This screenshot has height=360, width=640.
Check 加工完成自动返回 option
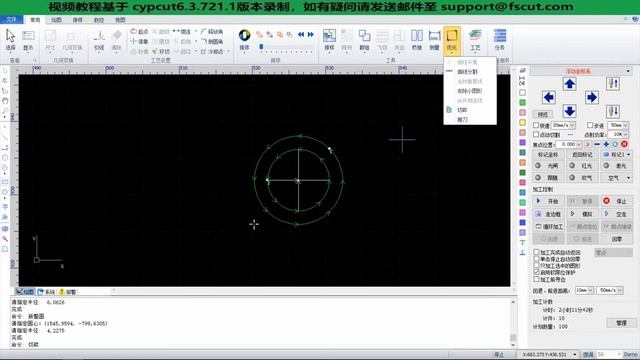point(536,252)
